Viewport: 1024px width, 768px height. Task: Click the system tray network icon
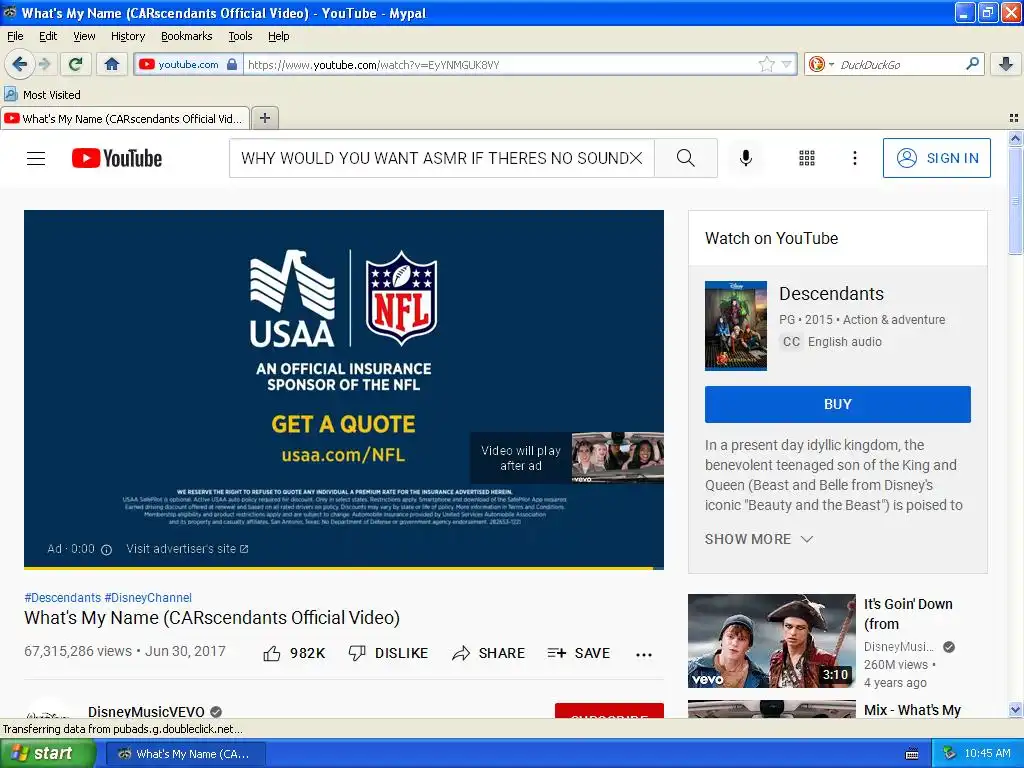[949, 753]
